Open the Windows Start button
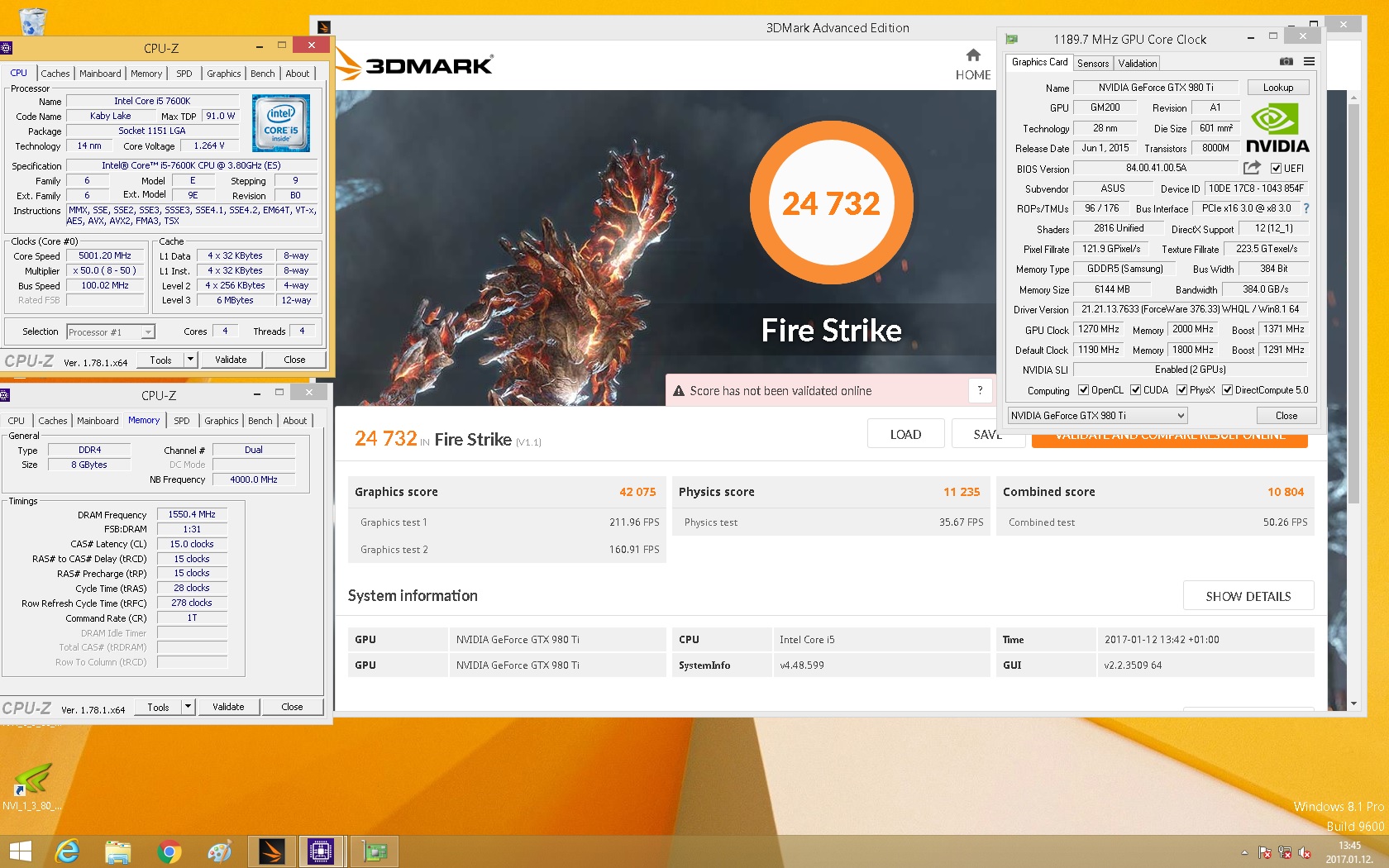 [x=20, y=851]
